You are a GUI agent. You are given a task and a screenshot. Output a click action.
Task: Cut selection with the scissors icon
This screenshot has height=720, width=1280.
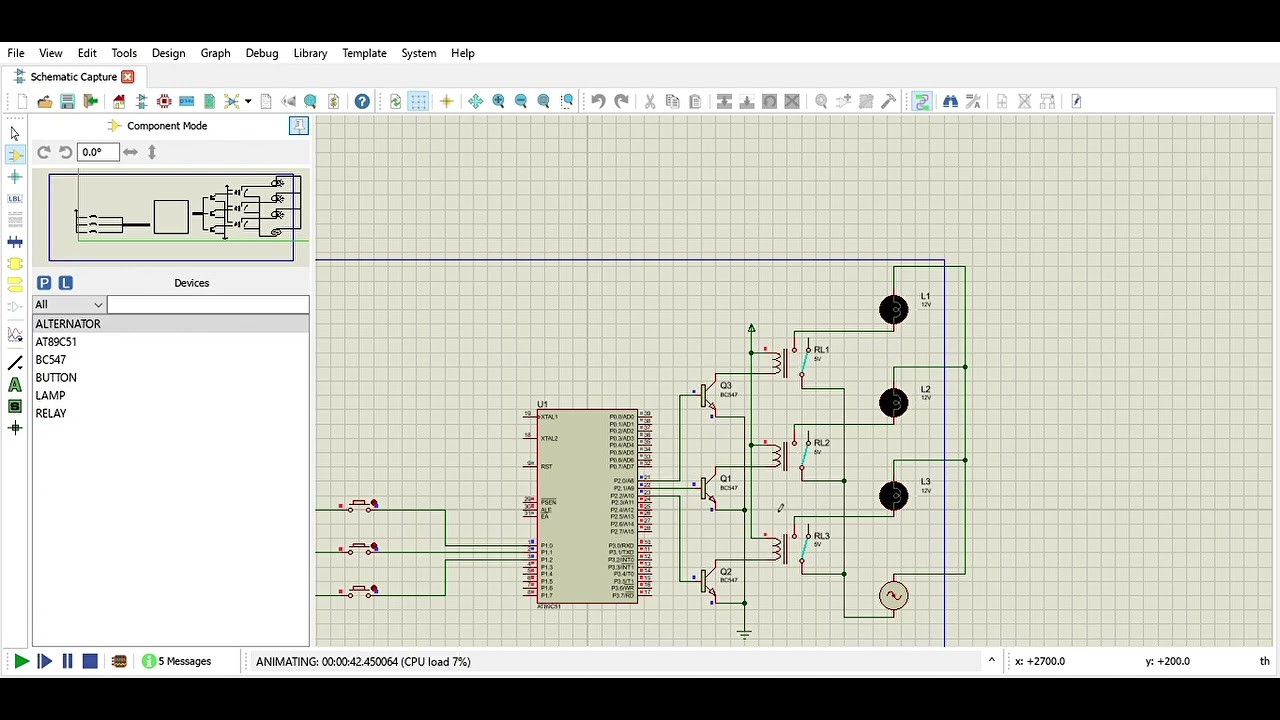(649, 101)
